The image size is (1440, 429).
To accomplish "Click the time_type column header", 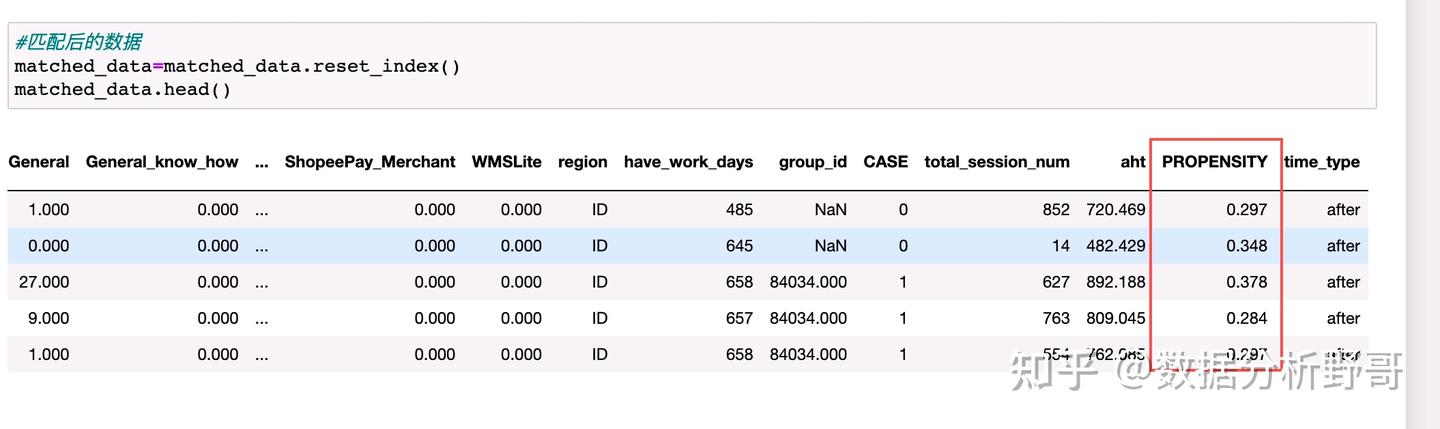I will point(1322,162).
